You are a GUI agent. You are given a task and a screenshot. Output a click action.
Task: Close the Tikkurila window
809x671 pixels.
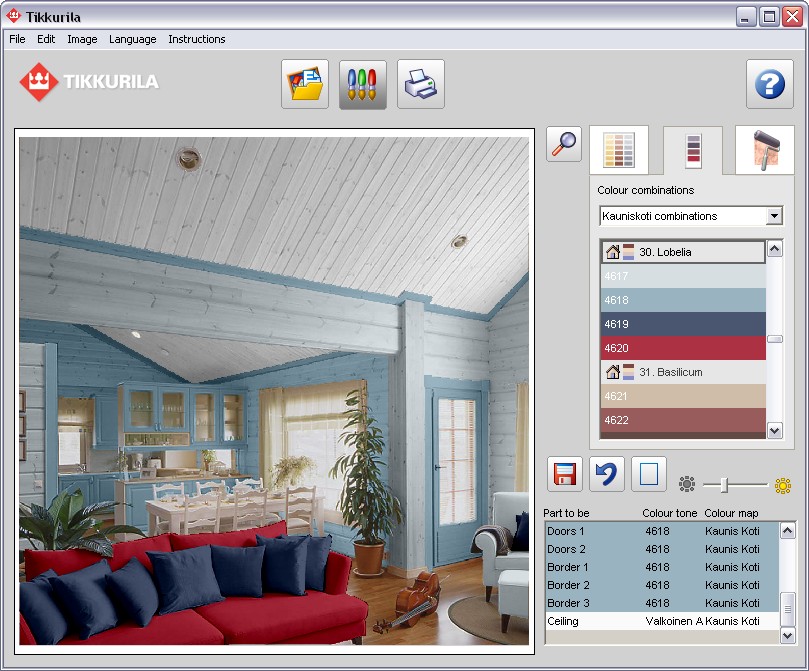[792, 17]
